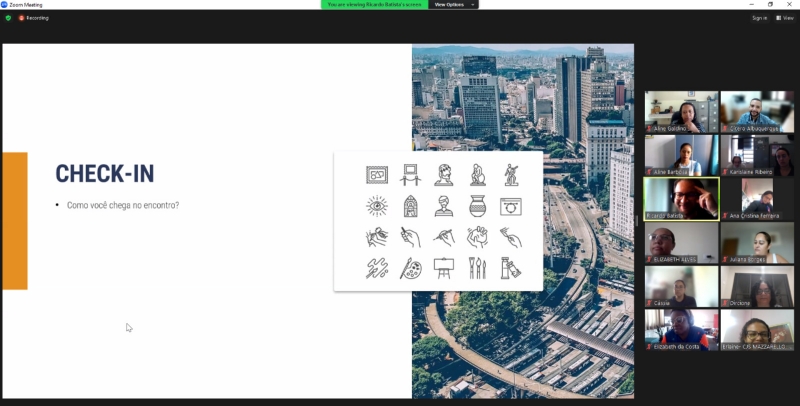Open the View Options dropdown
Viewport: 800px width, 406px height.
pyautogui.click(x=453, y=4)
